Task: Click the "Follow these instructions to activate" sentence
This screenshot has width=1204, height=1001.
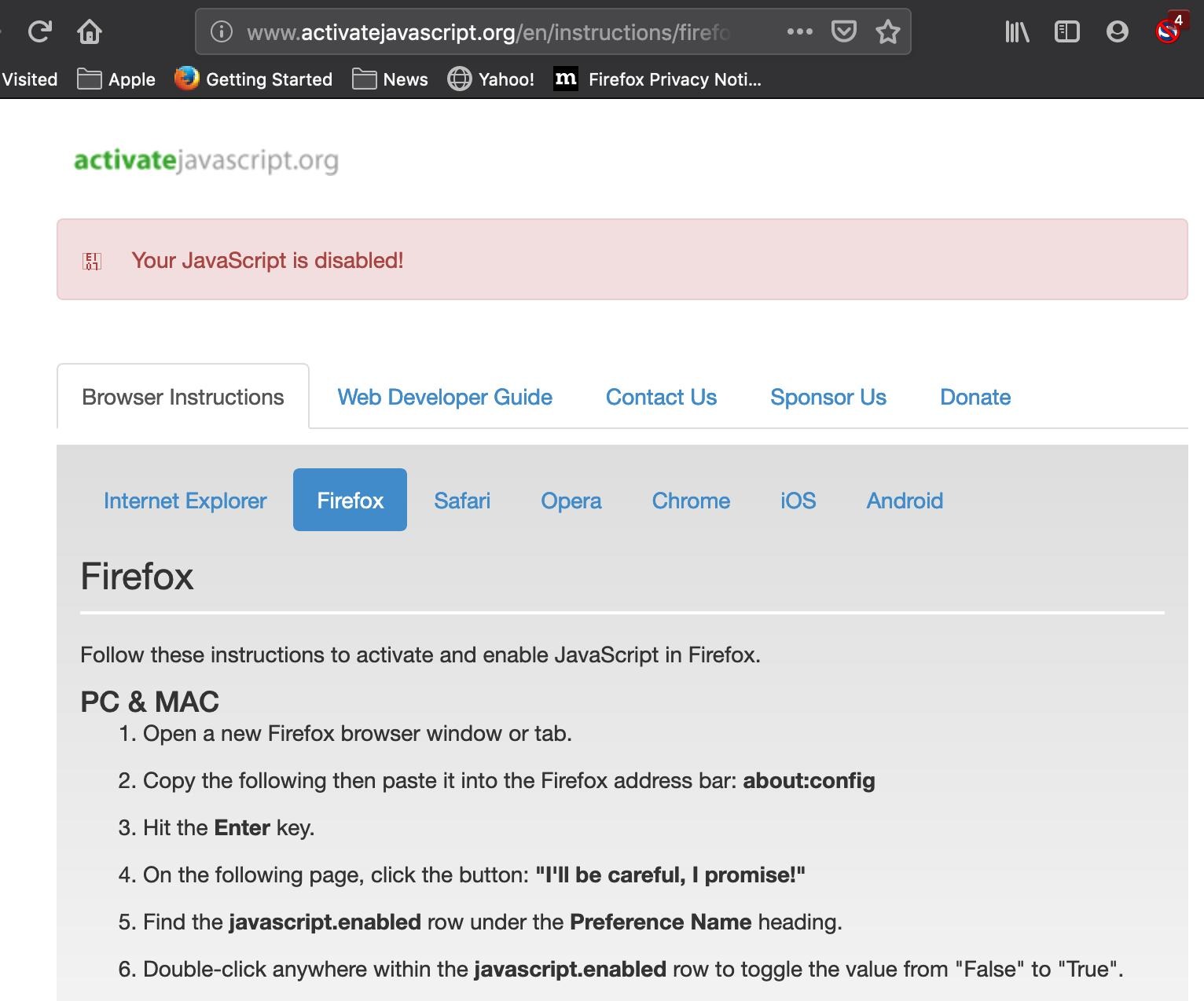Action: tap(420, 655)
